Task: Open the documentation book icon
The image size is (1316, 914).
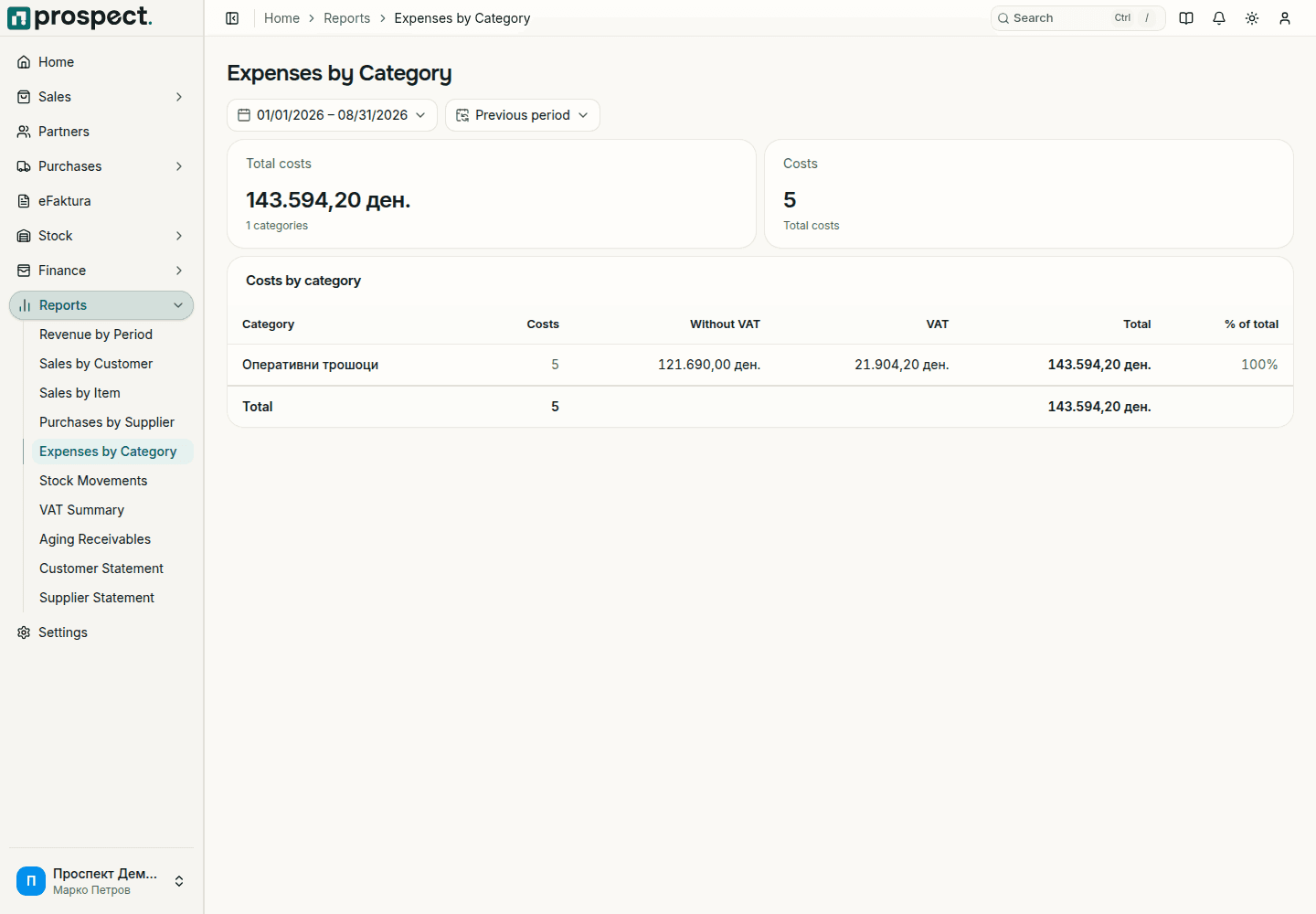Action: pos(1186,18)
